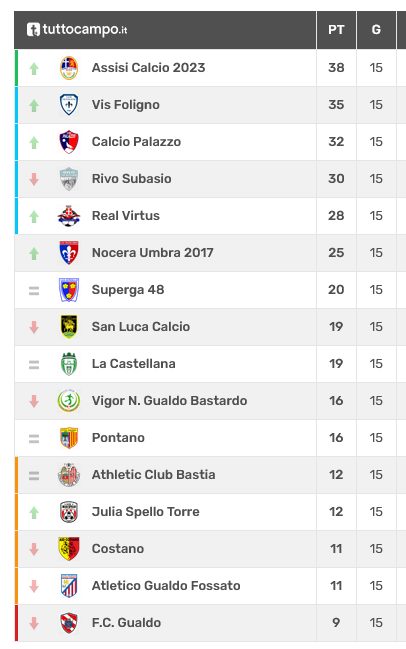This screenshot has width=406, height=649.
Task: Click the Pontano team crest
Action: (69, 438)
